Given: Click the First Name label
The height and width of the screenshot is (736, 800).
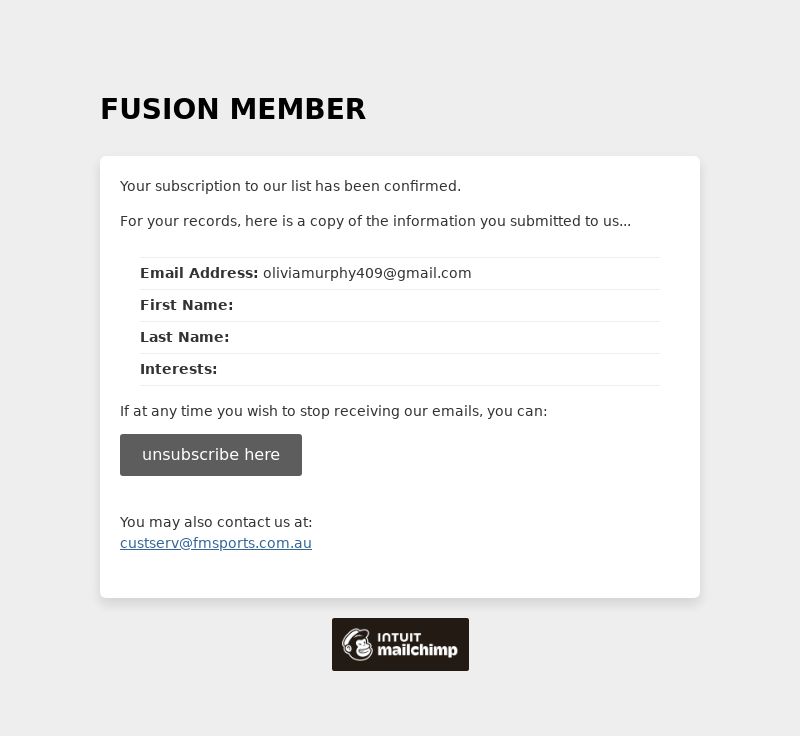Looking at the screenshot, I should tap(187, 305).
